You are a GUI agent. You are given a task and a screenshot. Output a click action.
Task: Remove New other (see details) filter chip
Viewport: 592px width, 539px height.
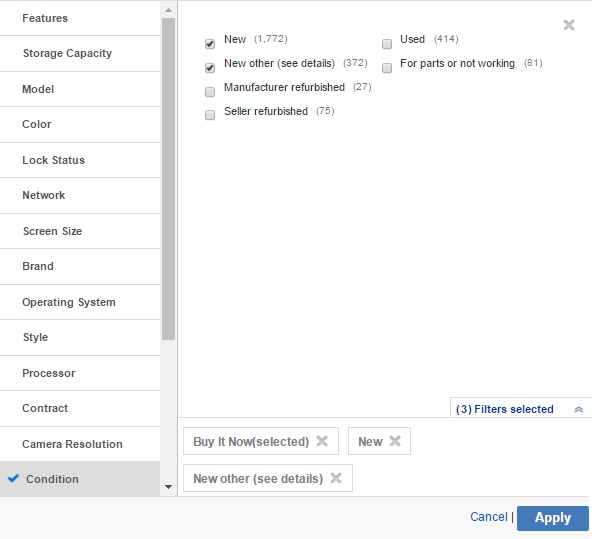(x=336, y=478)
